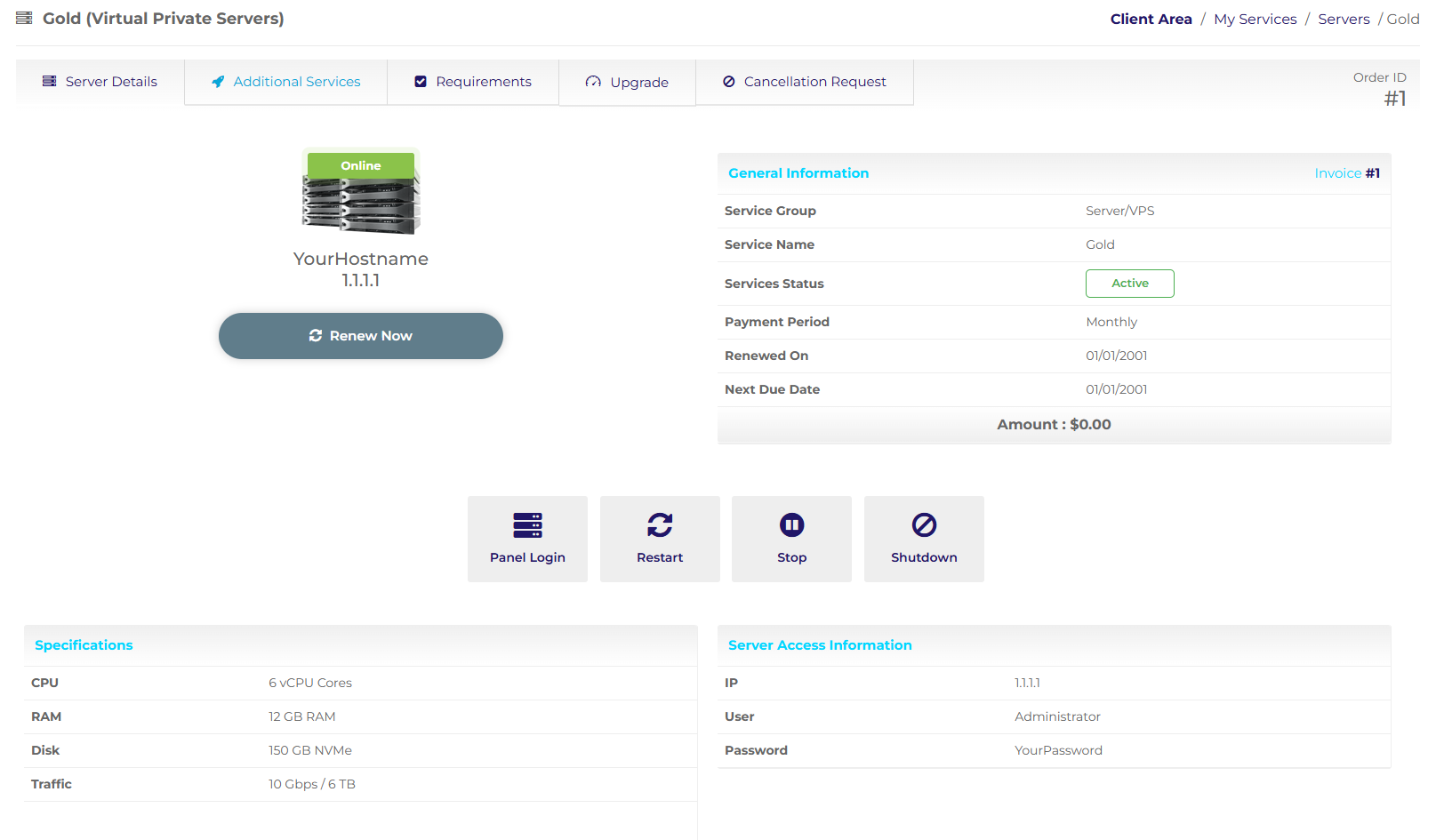This screenshot has height=840, width=1436.
Task: Switch to the Cancellation Request tab
Action: coord(805,82)
